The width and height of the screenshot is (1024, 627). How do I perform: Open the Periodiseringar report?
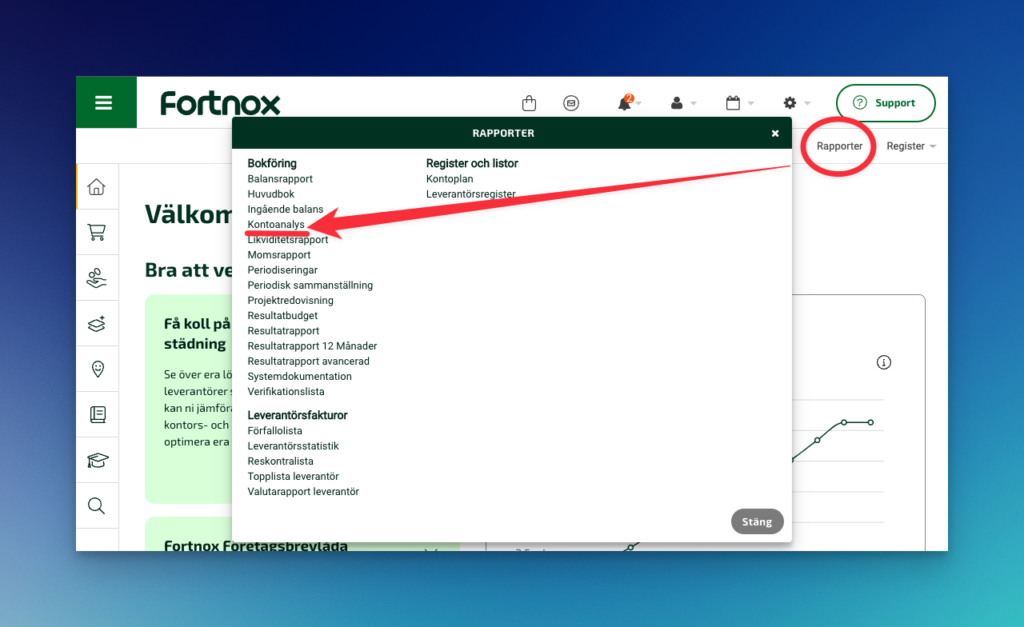(x=282, y=270)
